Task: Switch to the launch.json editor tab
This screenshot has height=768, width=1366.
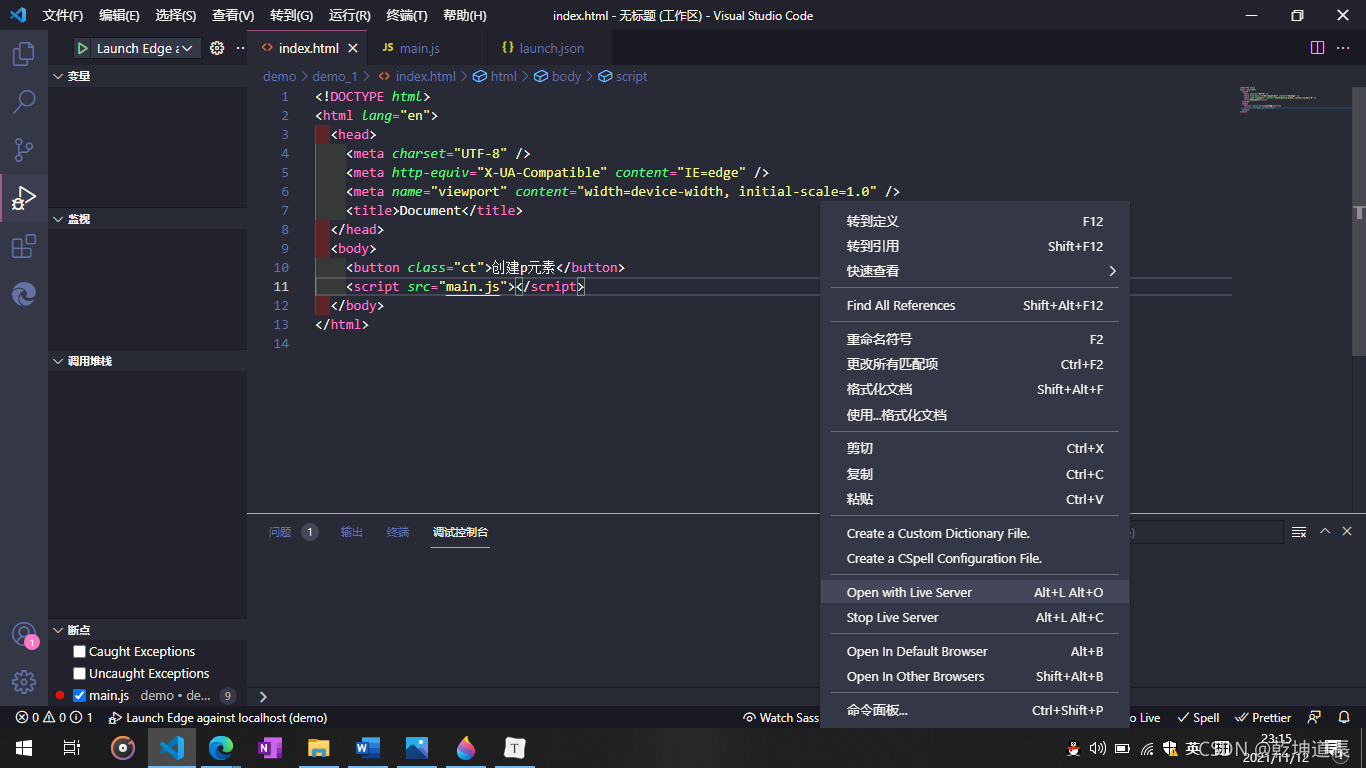Action: click(x=549, y=47)
